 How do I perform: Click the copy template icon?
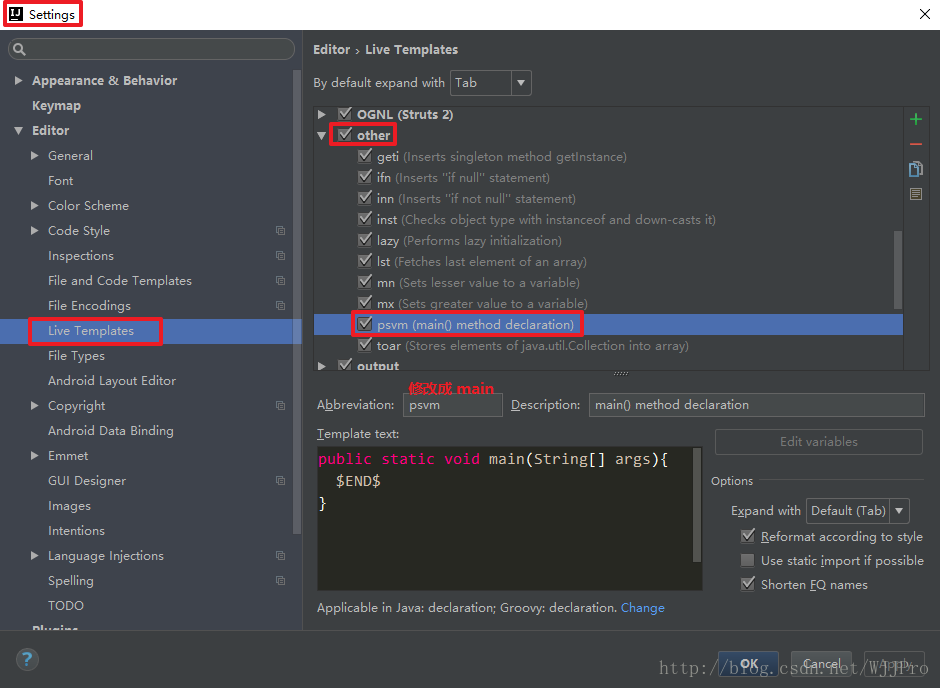click(x=915, y=169)
